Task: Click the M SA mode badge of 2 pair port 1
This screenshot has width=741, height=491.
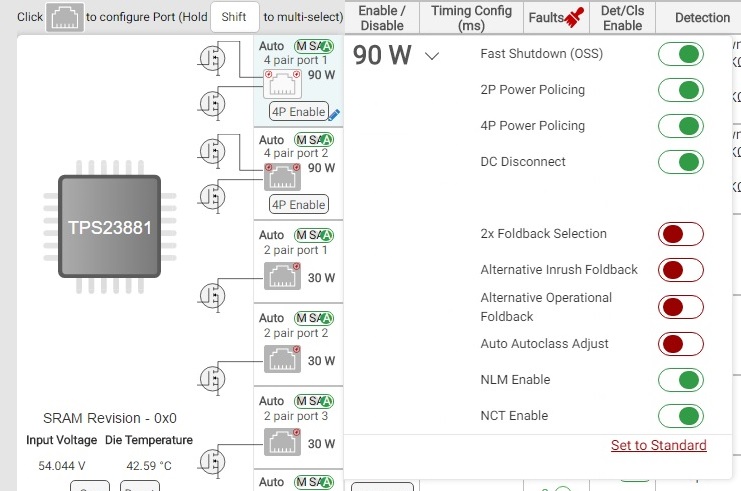Action: click(x=314, y=235)
